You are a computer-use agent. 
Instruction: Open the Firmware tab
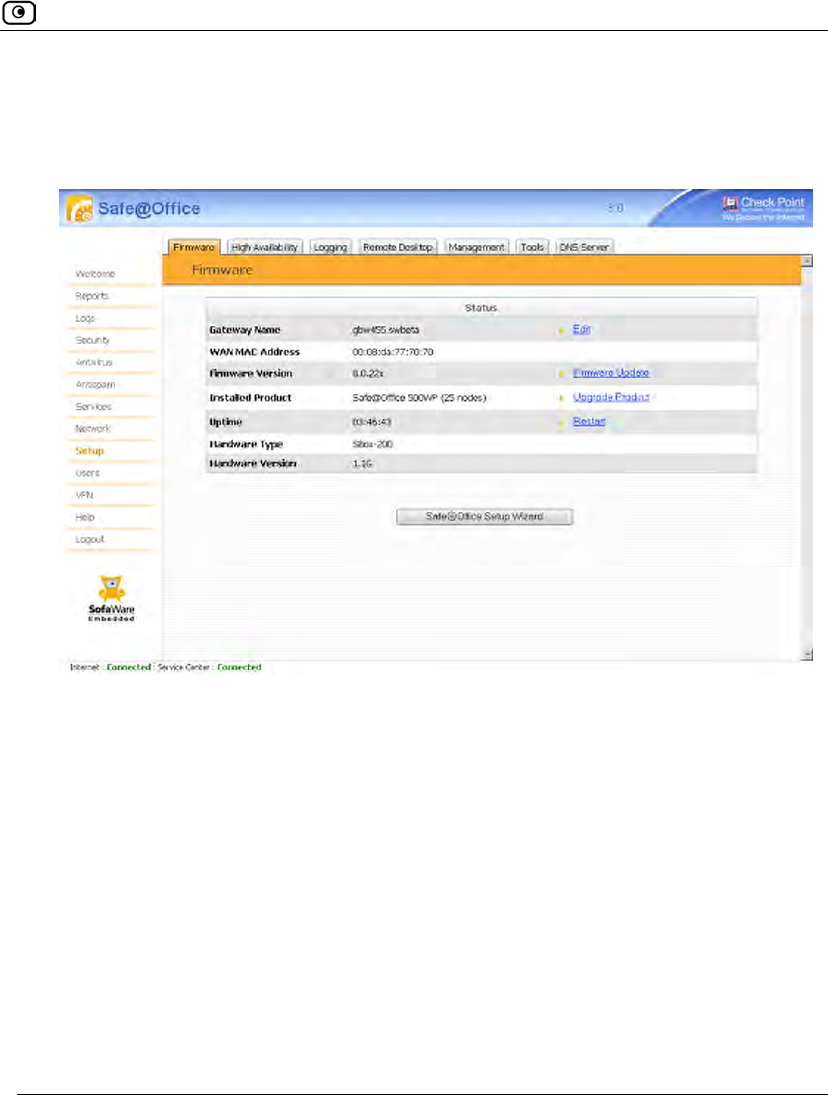(194, 247)
